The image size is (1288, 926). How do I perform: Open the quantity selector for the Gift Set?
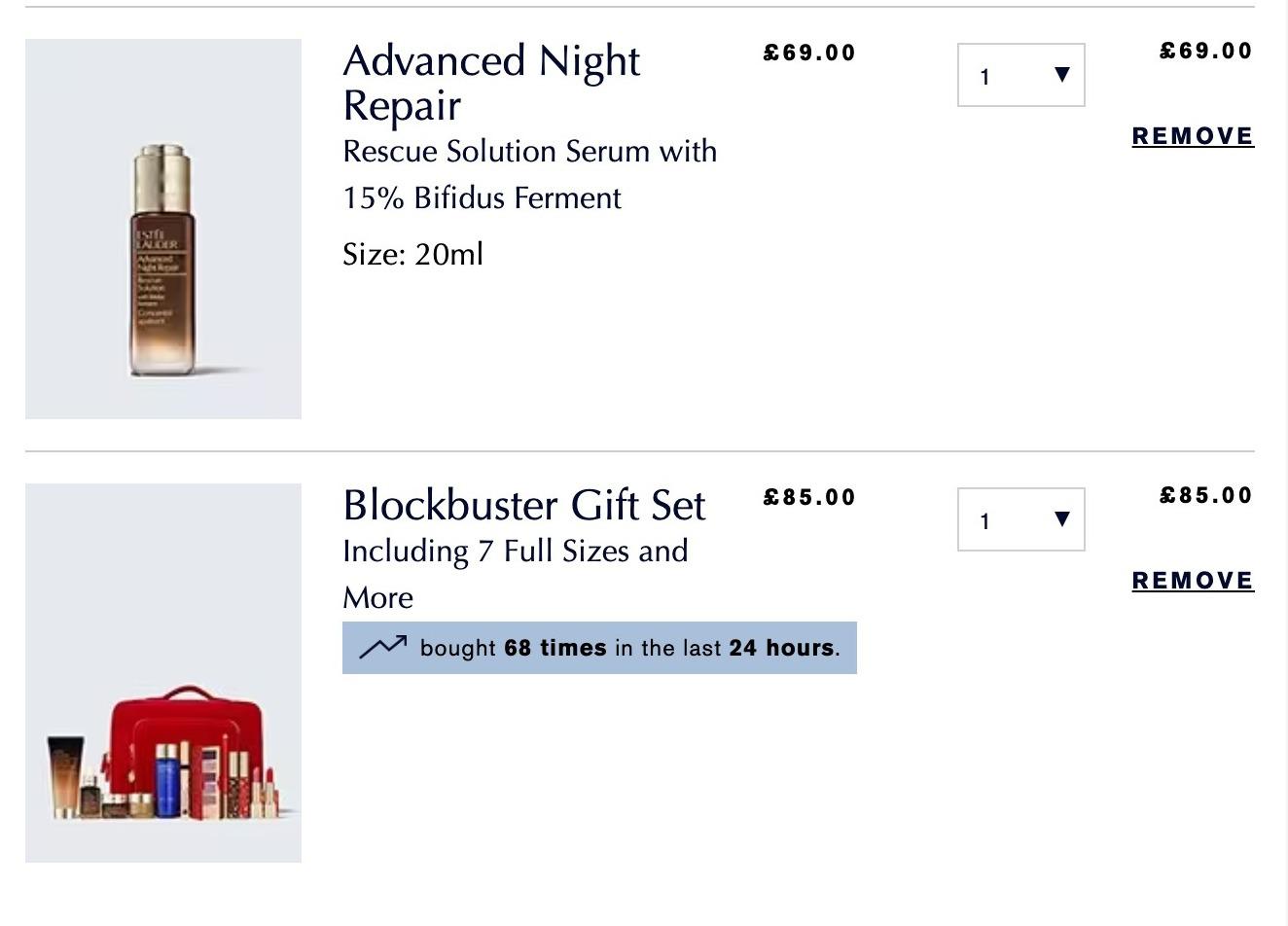[x=1021, y=519]
